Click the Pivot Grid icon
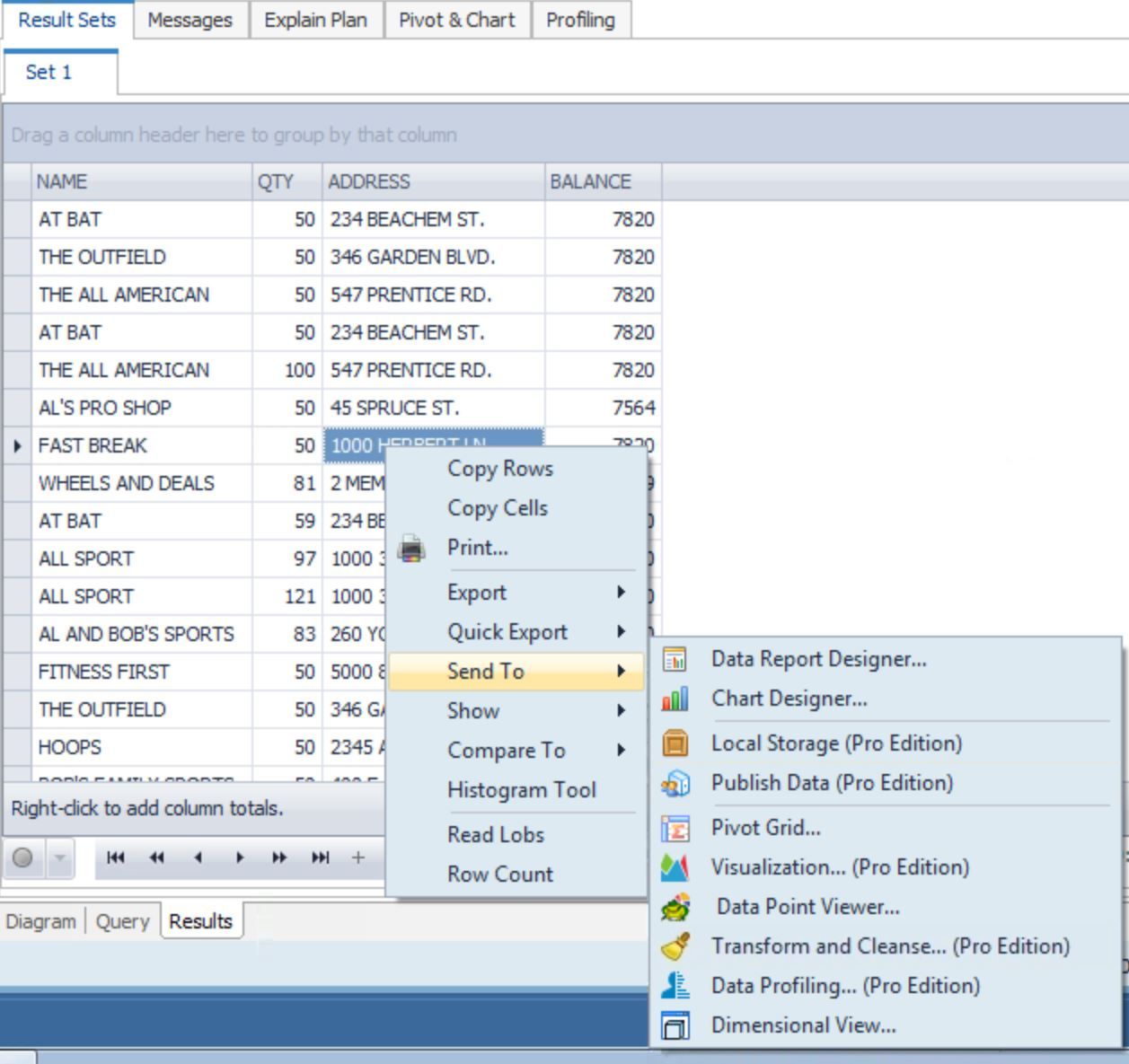Viewport: 1129px width, 1064px height. [x=675, y=828]
